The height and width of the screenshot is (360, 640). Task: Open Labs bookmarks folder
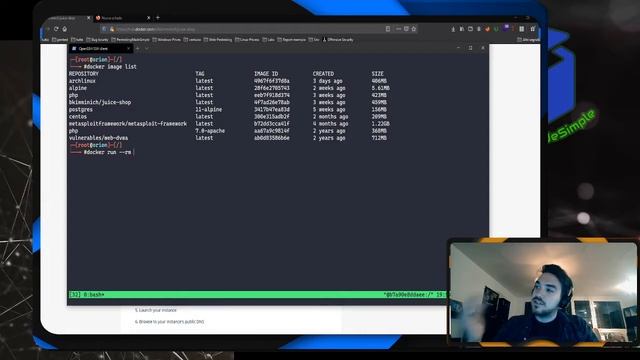pyautogui.click(x=269, y=40)
